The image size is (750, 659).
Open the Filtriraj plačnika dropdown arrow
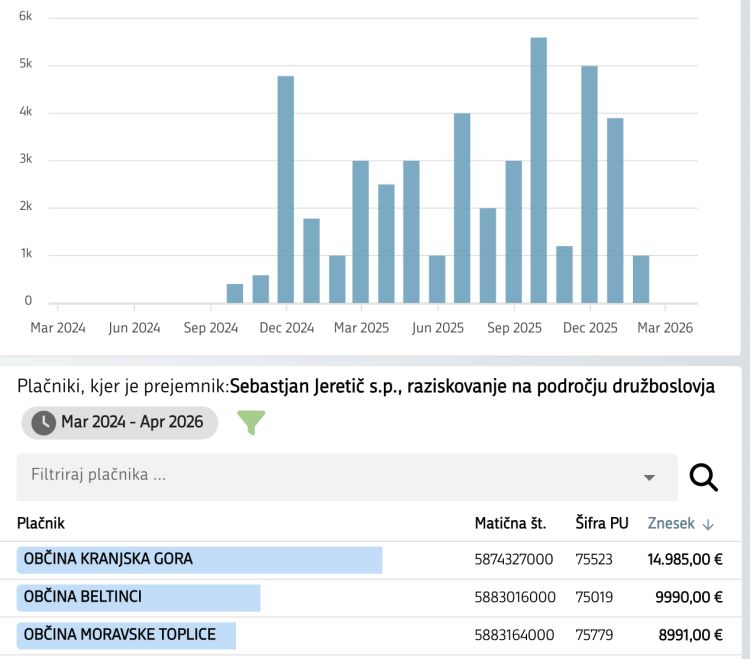pyautogui.click(x=649, y=477)
